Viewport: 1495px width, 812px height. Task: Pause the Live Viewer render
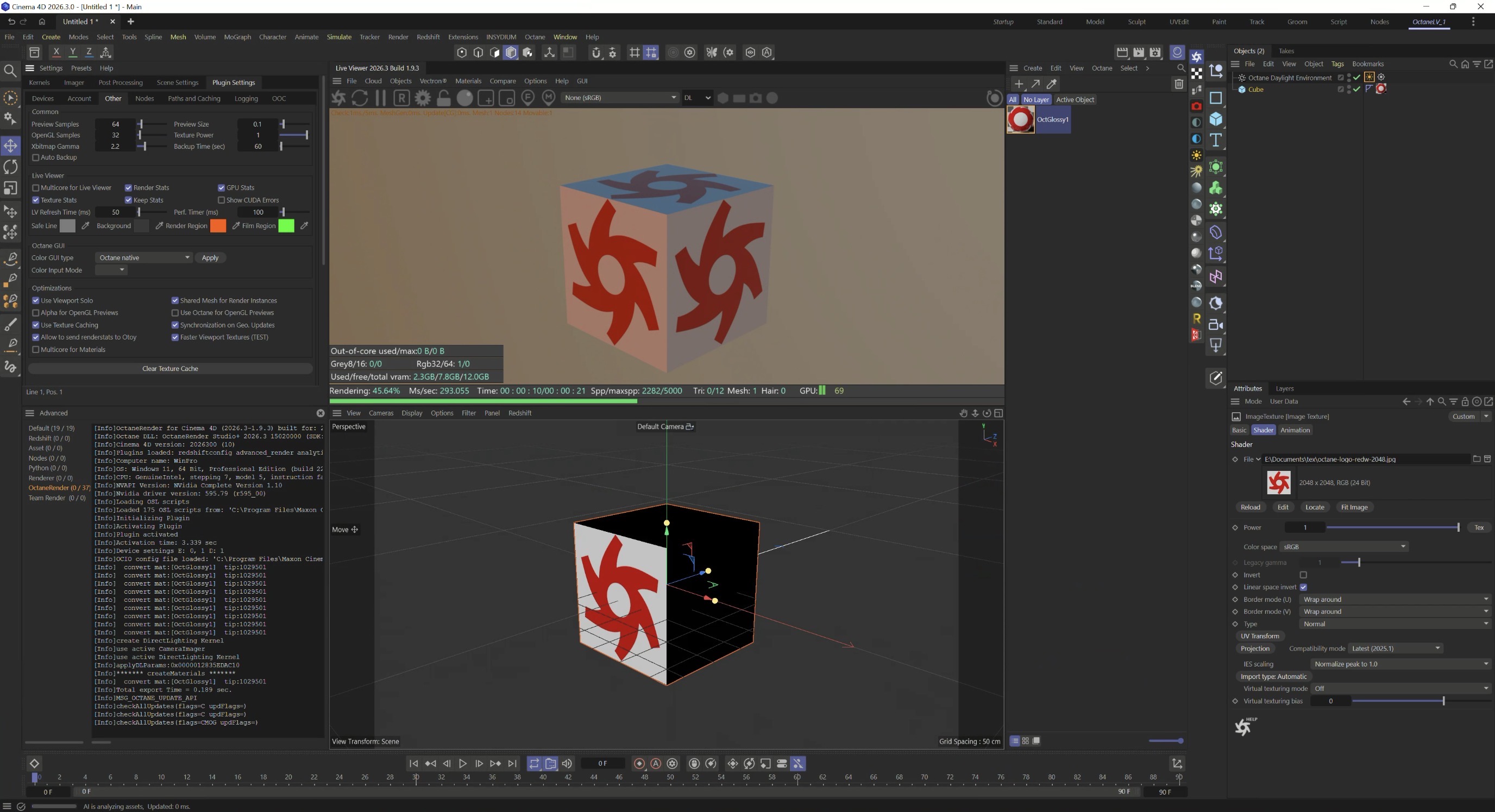point(381,98)
